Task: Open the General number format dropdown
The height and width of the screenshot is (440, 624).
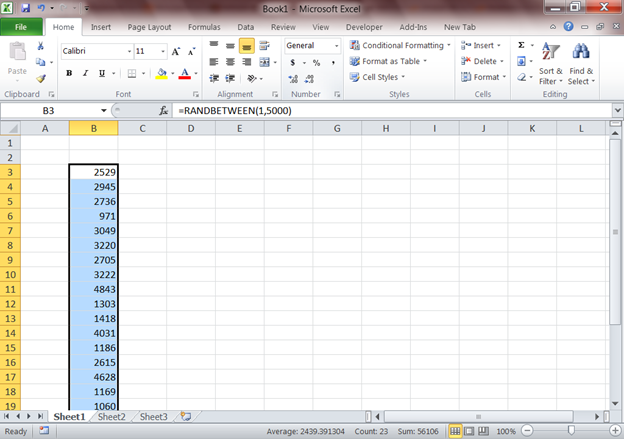Action: click(x=336, y=46)
